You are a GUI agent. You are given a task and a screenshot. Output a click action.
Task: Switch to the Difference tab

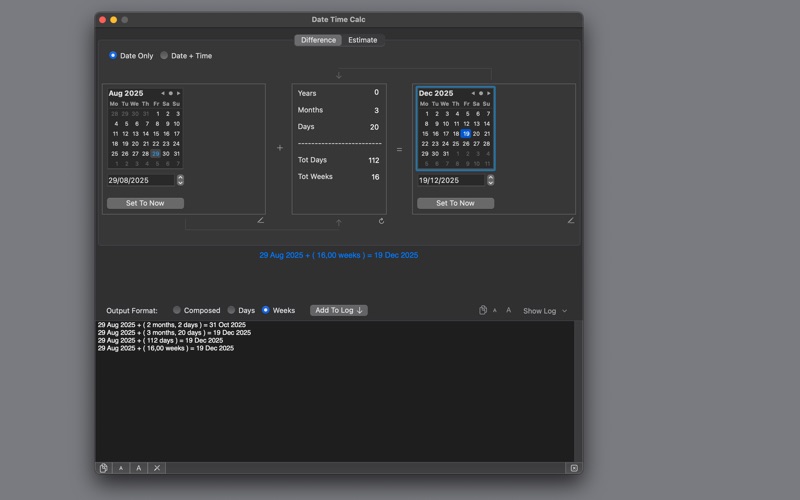(318, 40)
